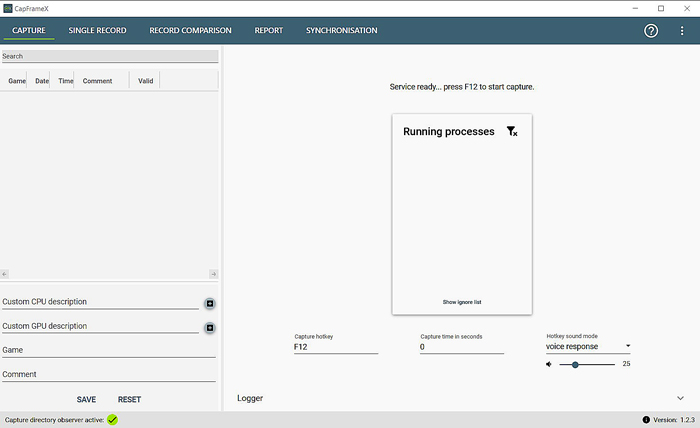The image size is (700, 428).
Task: Click the speaker volume icon
Action: 549,364
